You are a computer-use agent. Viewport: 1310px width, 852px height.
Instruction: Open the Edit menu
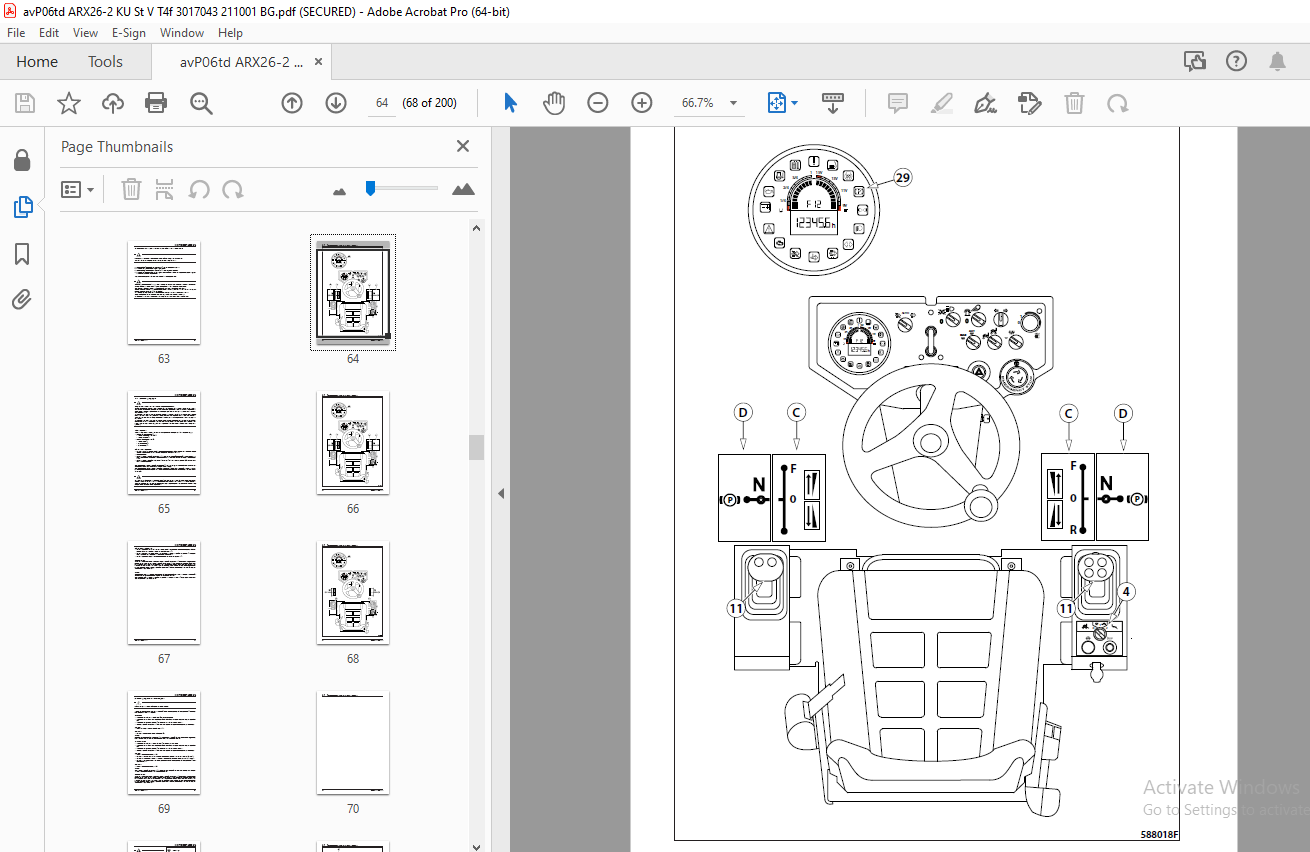49,32
